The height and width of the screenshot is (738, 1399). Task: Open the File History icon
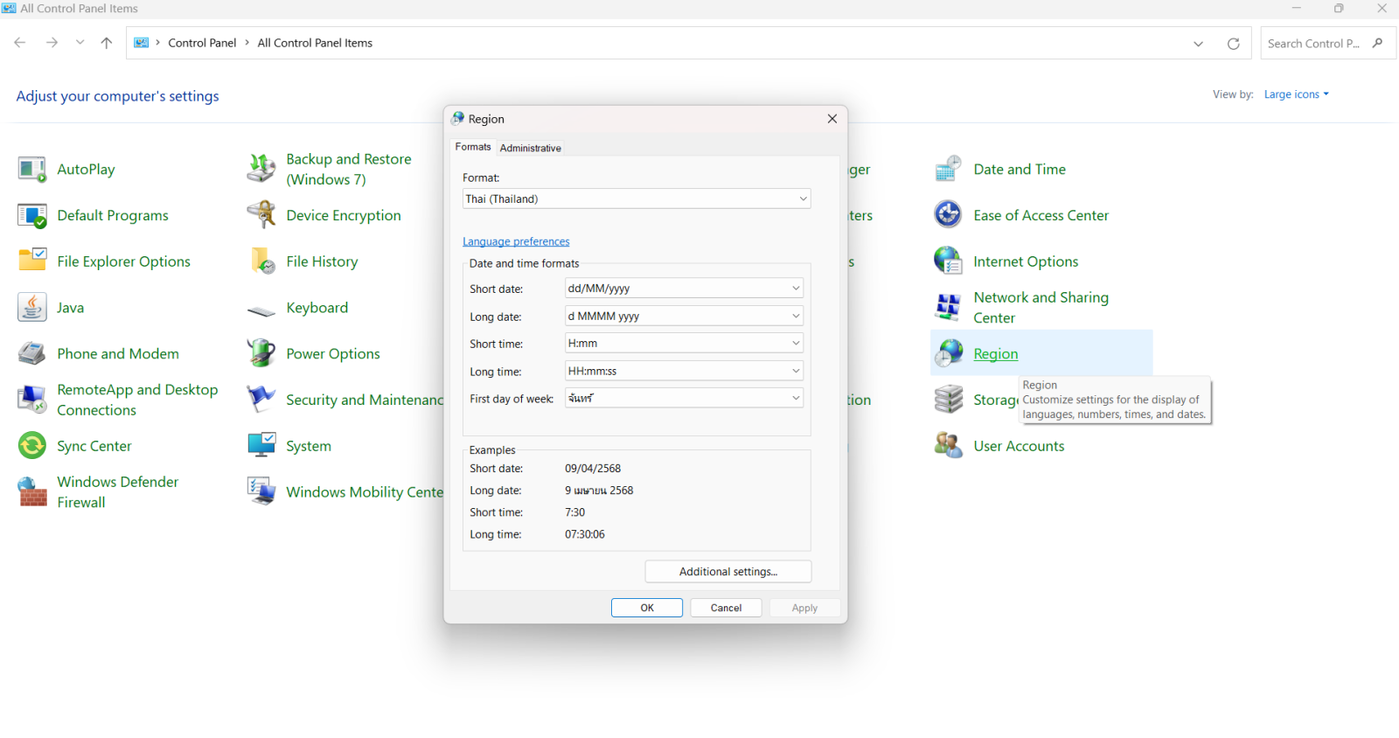click(x=261, y=261)
